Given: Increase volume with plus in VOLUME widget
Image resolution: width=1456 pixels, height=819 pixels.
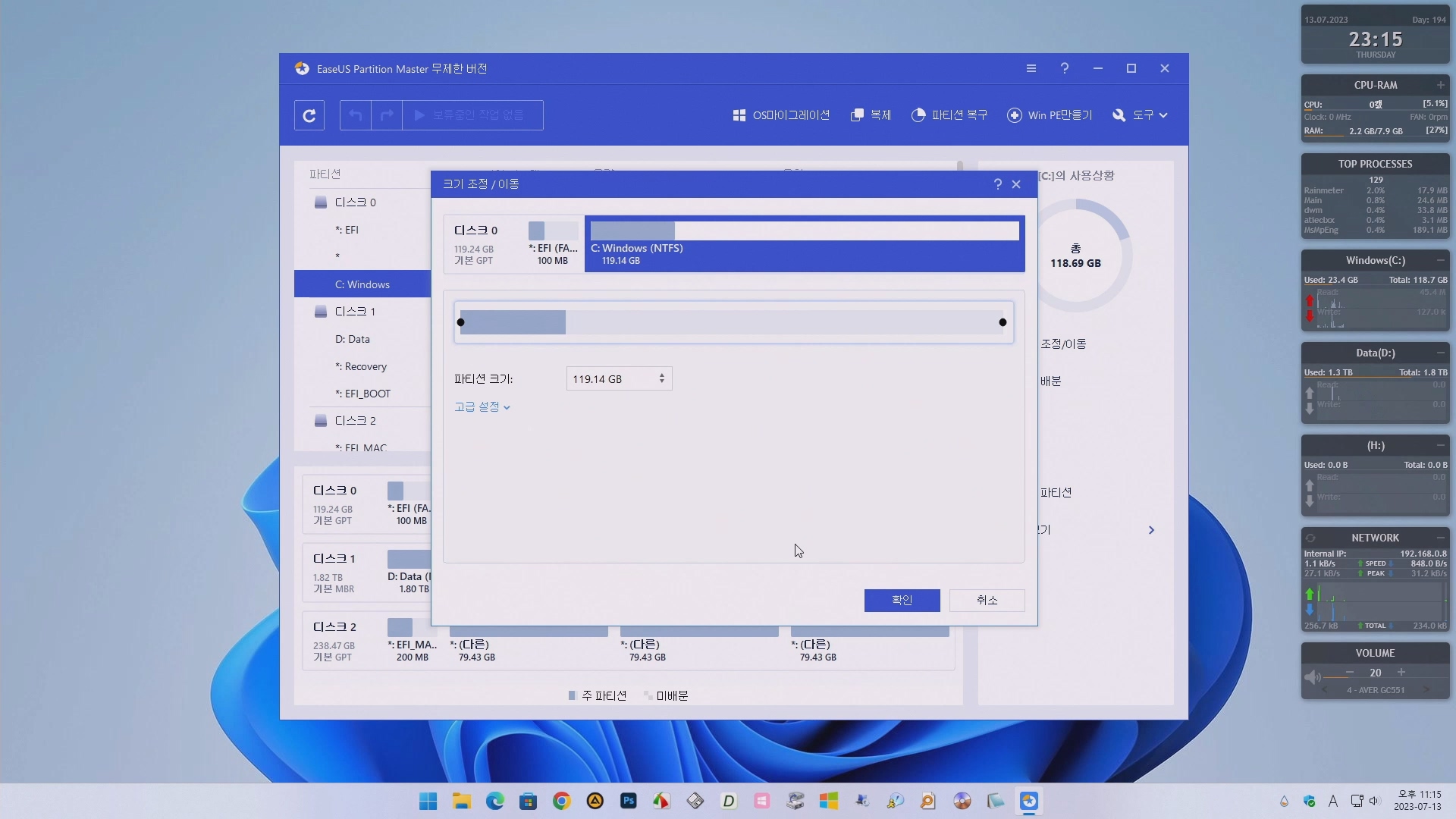Looking at the screenshot, I should pyautogui.click(x=1401, y=673).
